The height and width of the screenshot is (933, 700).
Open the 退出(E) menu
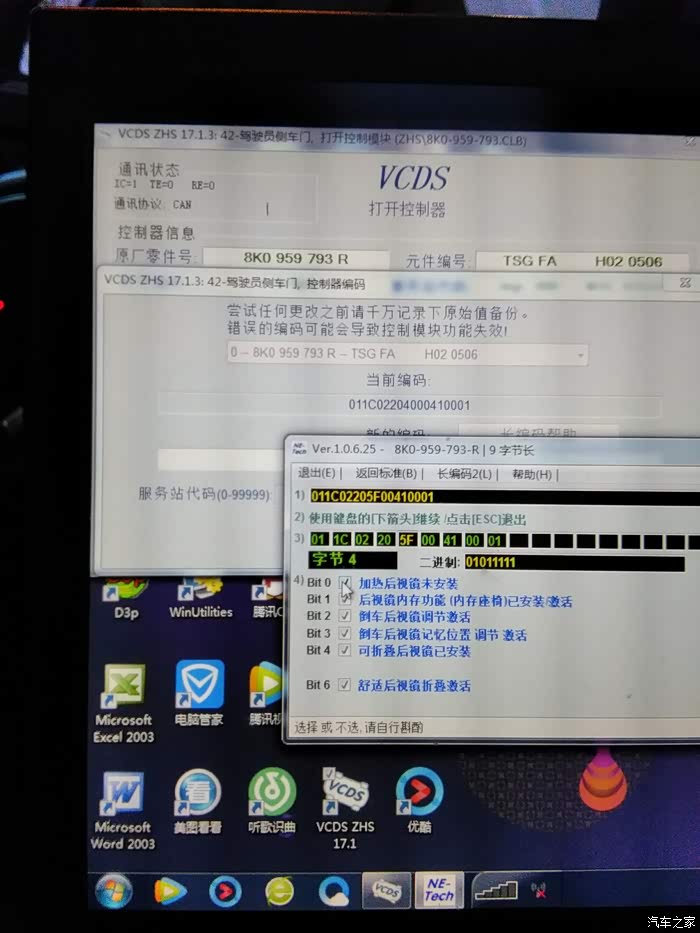point(316,474)
